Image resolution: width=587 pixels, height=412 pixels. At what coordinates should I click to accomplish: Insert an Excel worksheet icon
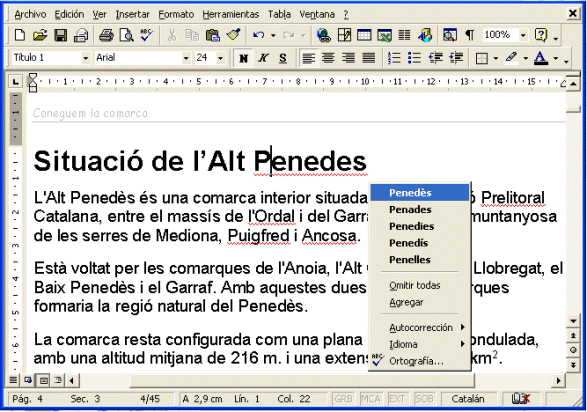pyautogui.click(x=384, y=36)
